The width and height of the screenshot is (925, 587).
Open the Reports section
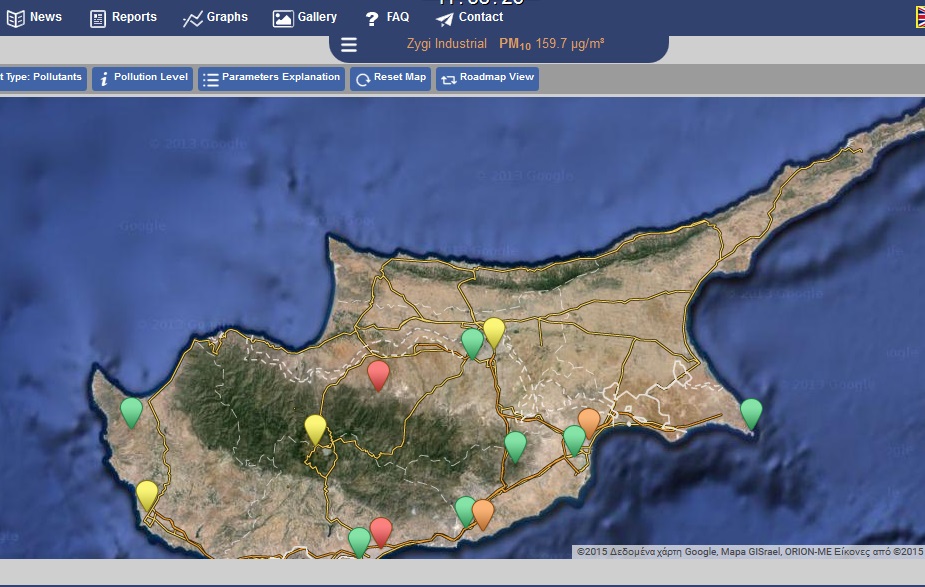(x=123, y=18)
